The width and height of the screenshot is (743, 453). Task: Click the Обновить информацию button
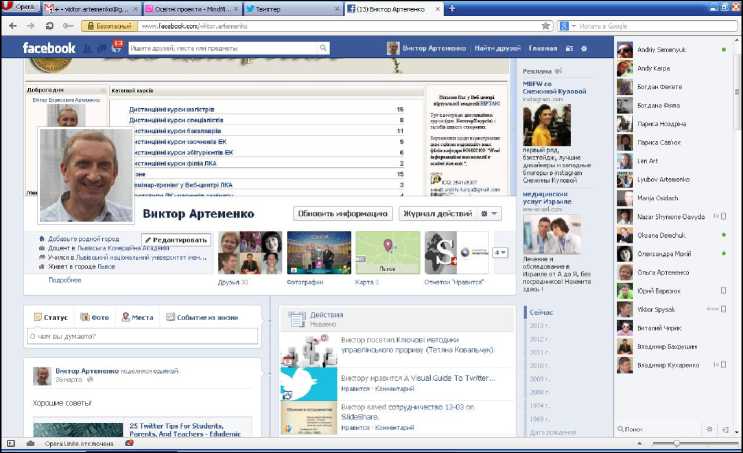pos(342,213)
